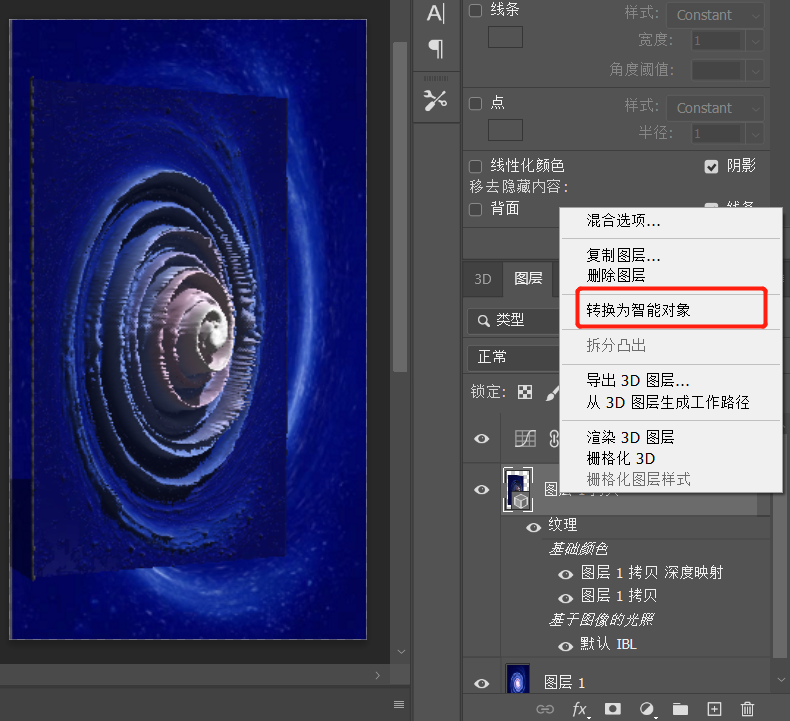790x721 pixels.
Task: Click the 基础颜色 texture label
Action: click(578, 549)
